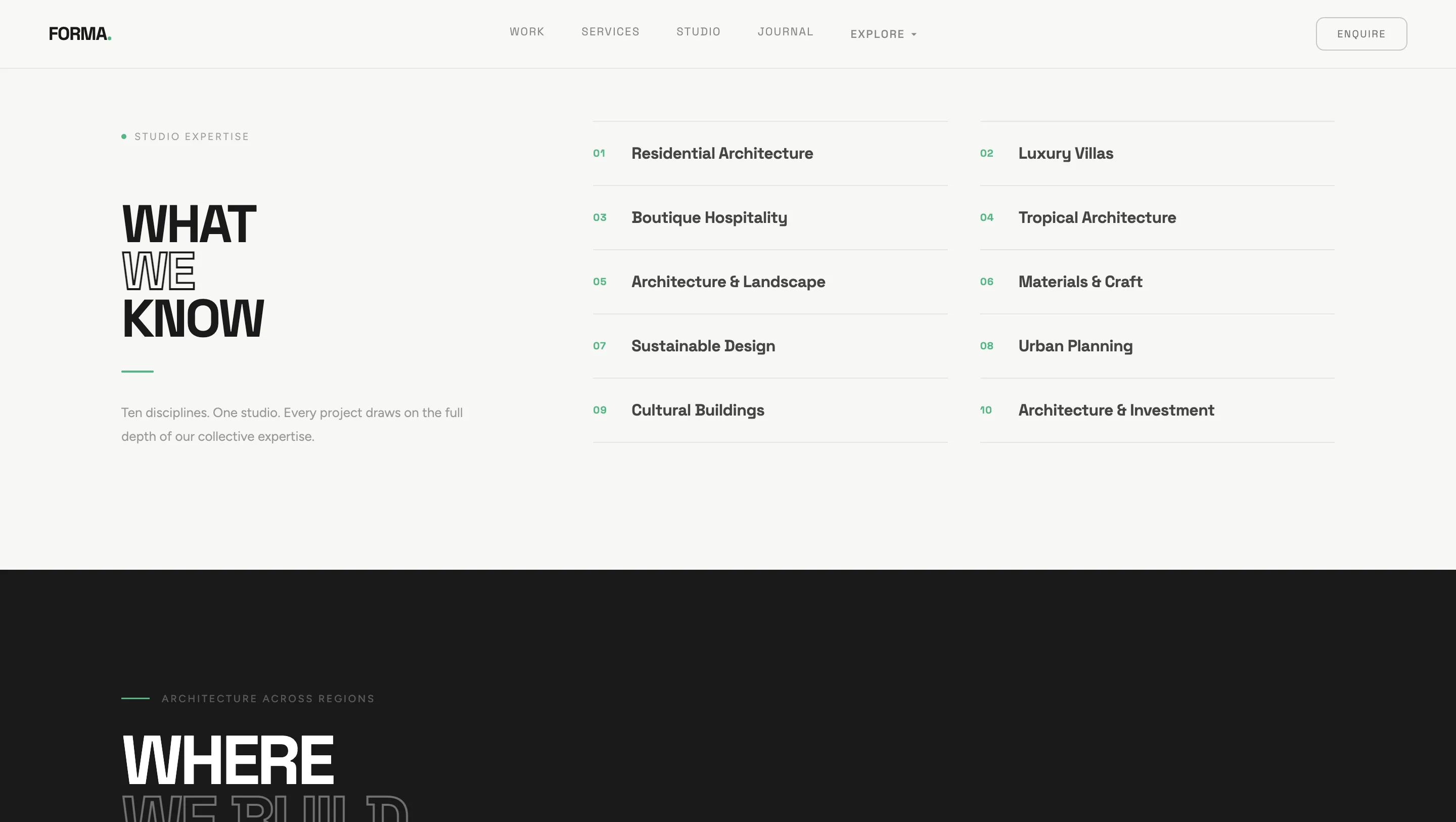Image resolution: width=1456 pixels, height=822 pixels.
Task: Open the WORK page
Action: [x=527, y=32]
